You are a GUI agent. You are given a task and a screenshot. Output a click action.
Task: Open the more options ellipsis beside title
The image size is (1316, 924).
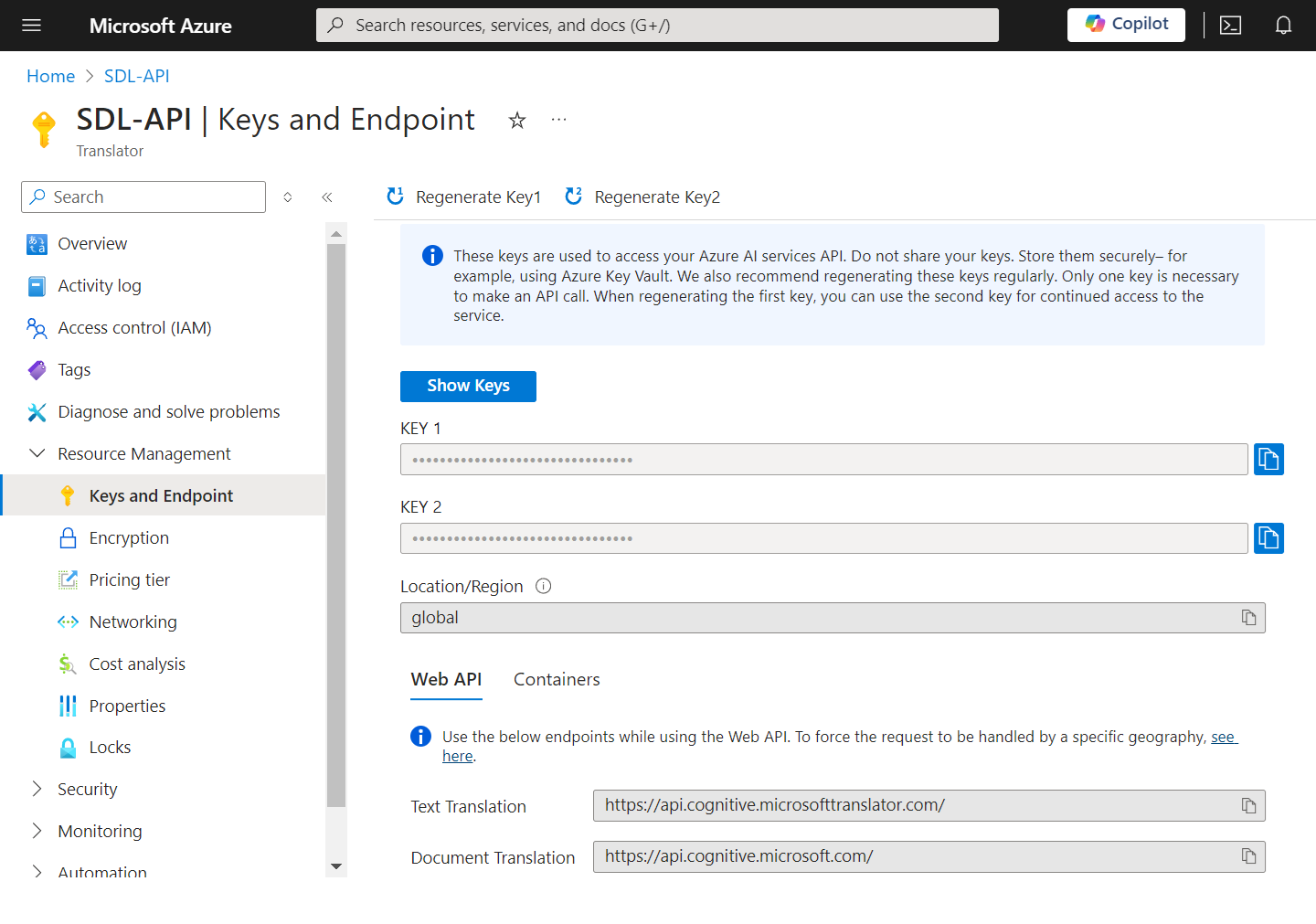(559, 120)
